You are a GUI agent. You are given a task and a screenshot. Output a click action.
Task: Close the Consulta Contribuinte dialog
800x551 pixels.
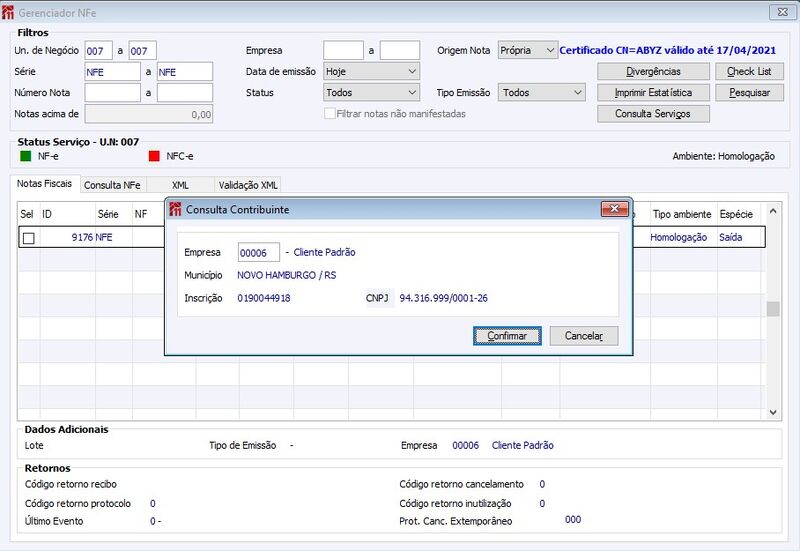pos(614,209)
